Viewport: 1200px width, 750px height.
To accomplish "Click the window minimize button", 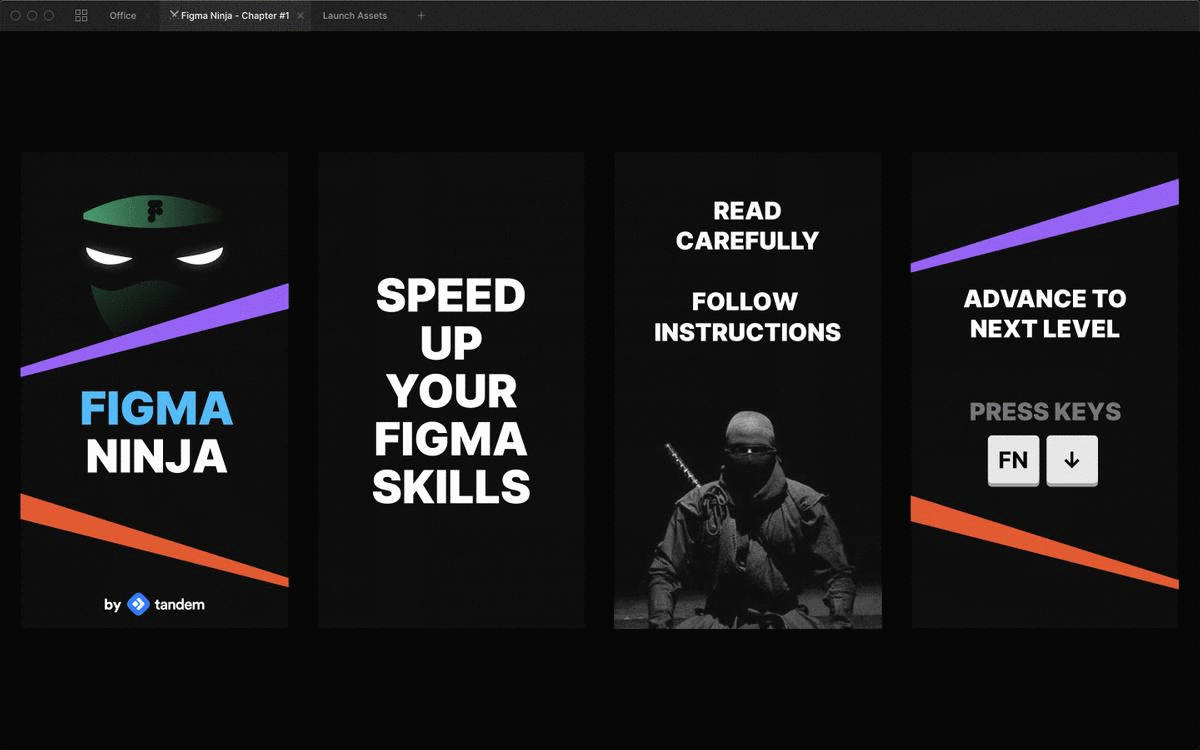I will tap(32, 16).
